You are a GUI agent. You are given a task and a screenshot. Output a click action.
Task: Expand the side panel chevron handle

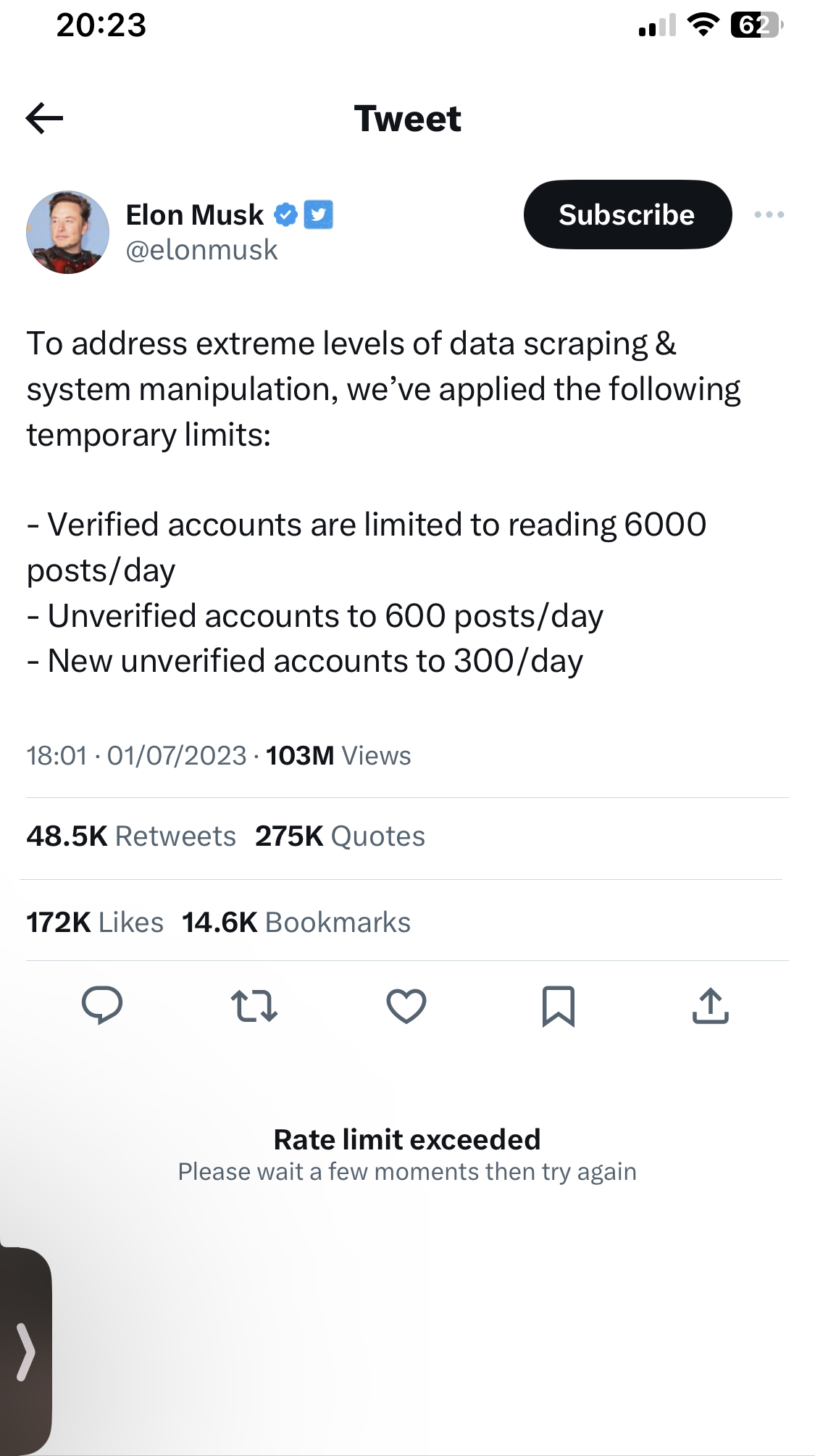tap(25, 1352)
